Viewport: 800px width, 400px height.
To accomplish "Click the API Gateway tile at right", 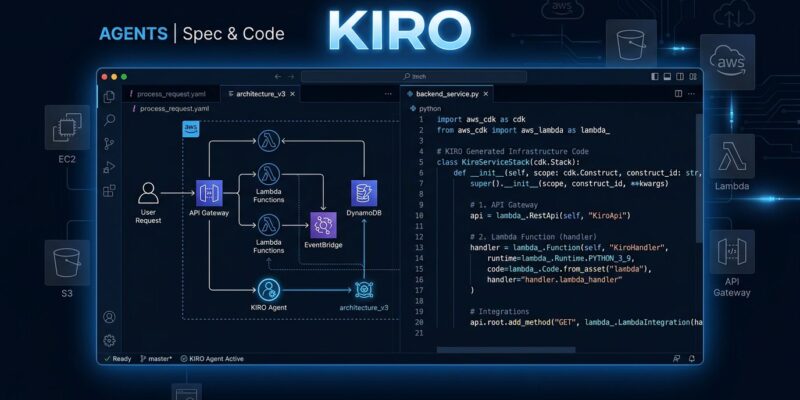I will point(732,252).
